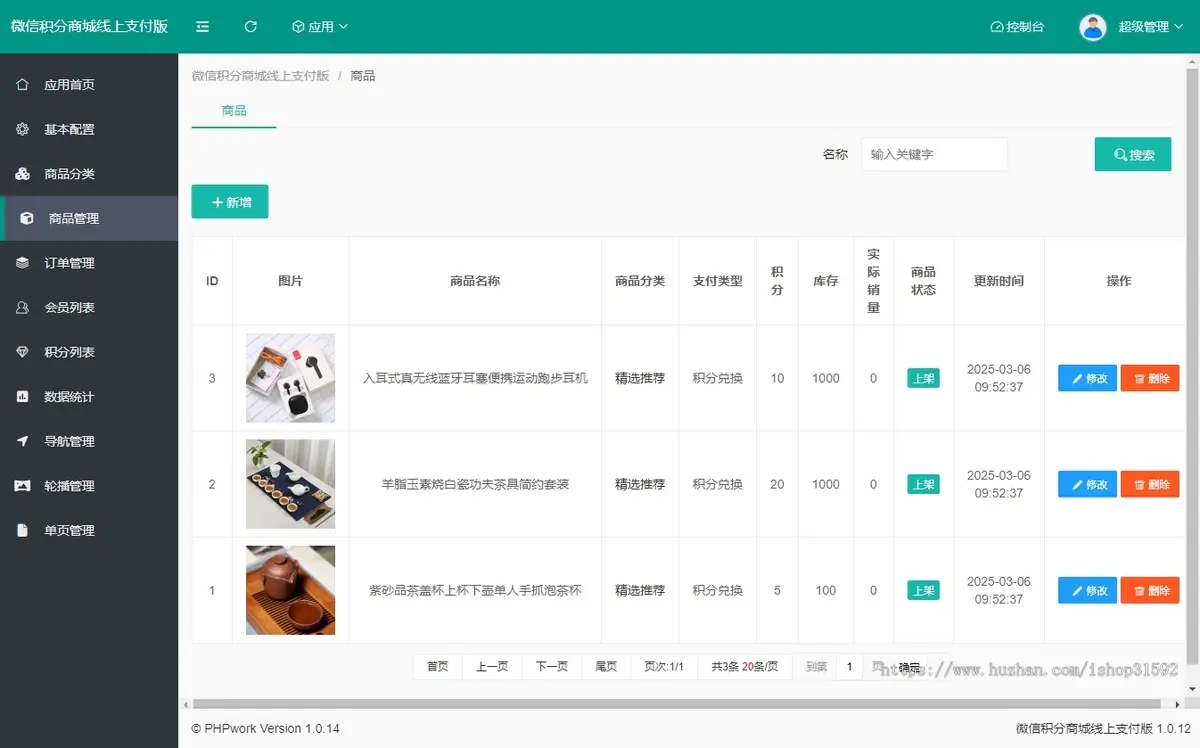The image size is (1200, 748).
Task: Click product name 羊脂玉素烧白瓷功夫茶具简约套装
Action: 475,484
